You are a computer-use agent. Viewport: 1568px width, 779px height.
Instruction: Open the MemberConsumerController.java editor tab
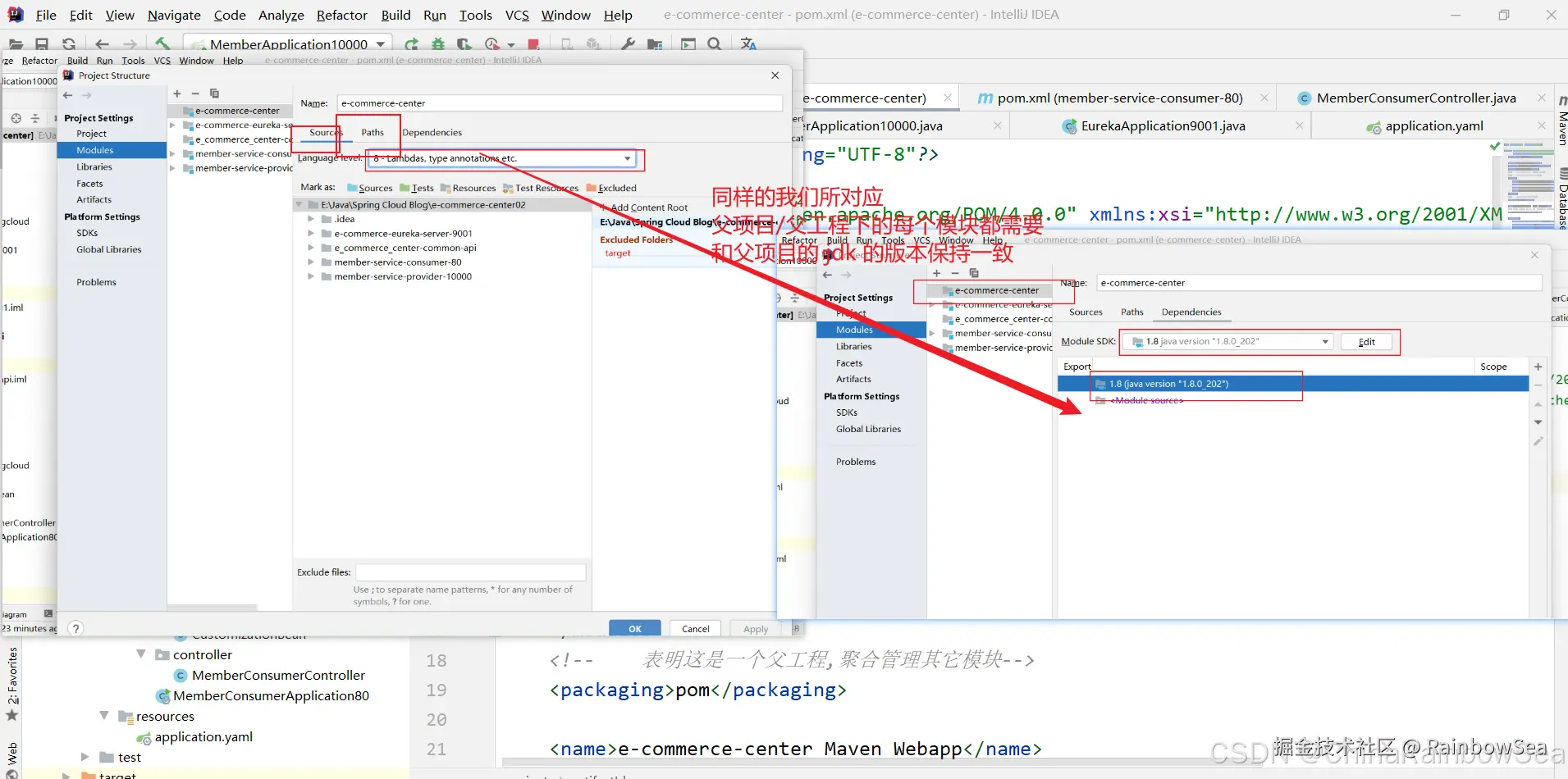(1415, 98)
